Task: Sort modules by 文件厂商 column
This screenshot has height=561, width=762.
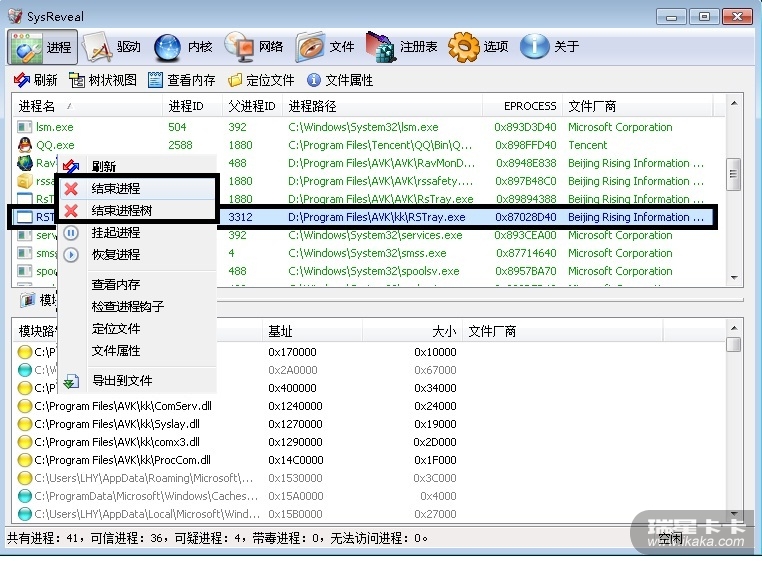Action: pyautogui.click(x=562, y=332)
